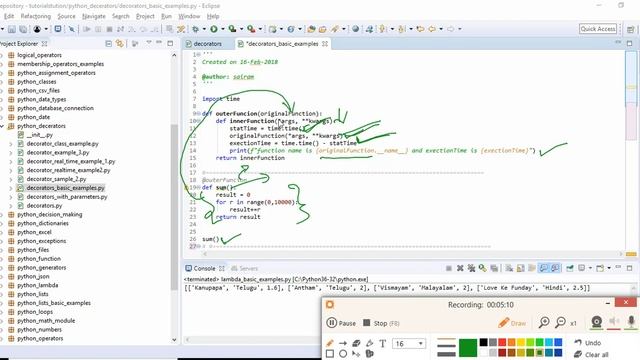640x360 pixels.
Task: Open decorators.py in Project Explorer
Action: pos(44,206)
